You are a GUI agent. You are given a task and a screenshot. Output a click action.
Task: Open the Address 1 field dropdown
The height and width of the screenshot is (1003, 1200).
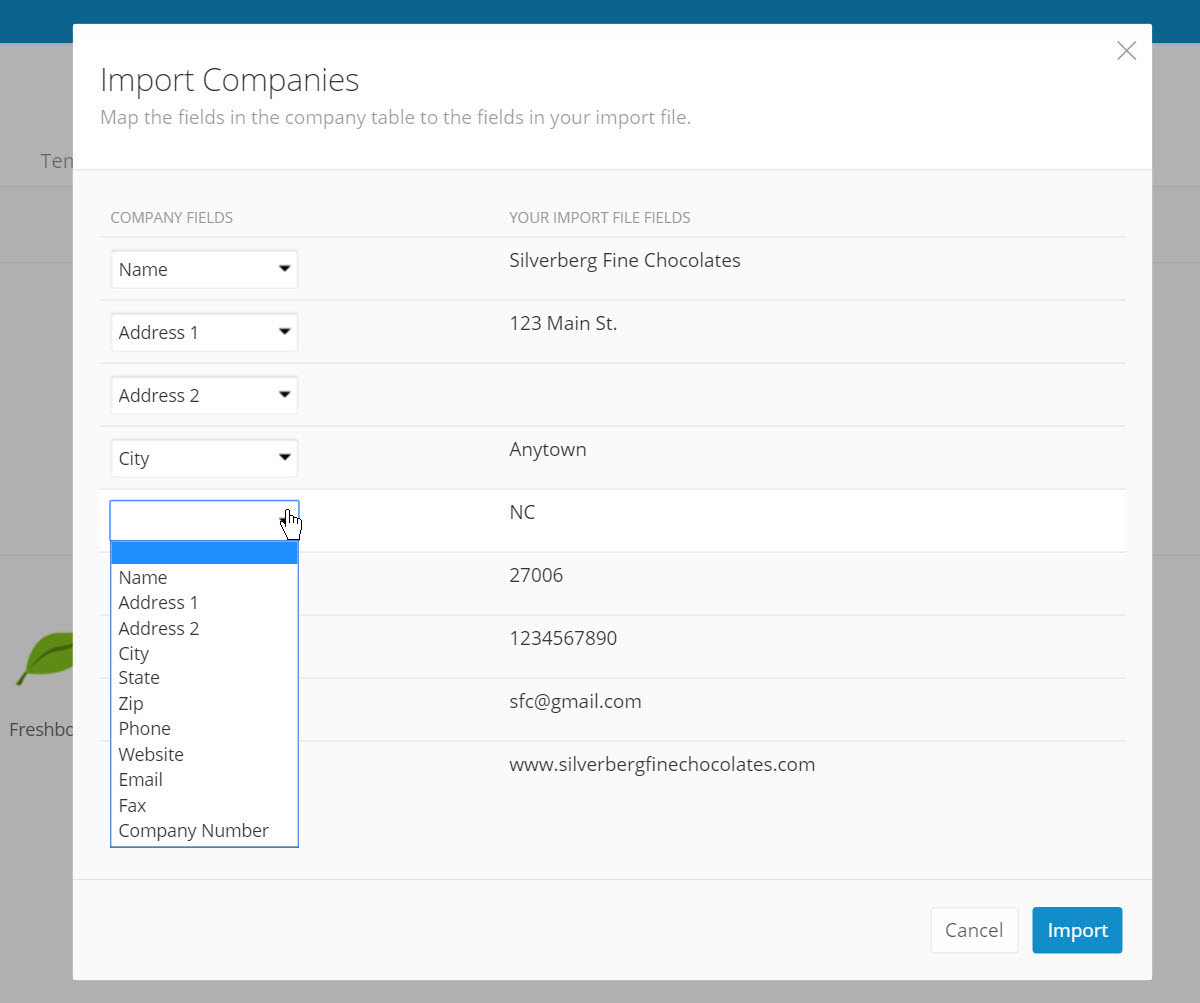pyautogui.click(x=204, y=332)
